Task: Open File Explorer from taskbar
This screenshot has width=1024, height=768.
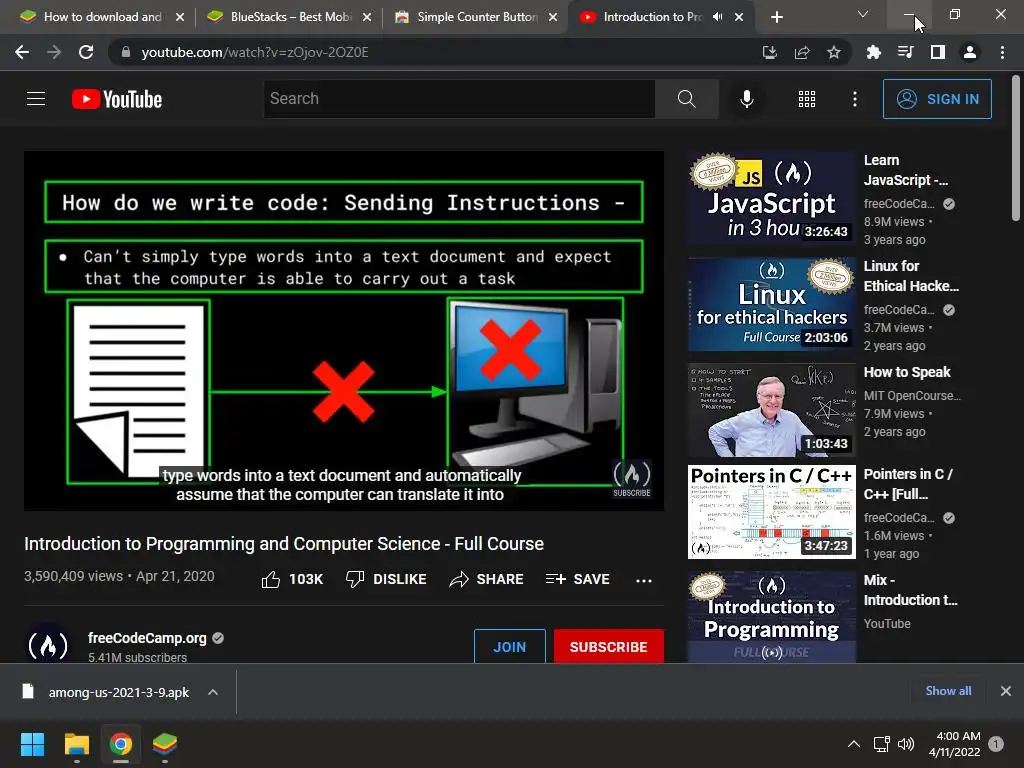Action: (x=76, y=744)
